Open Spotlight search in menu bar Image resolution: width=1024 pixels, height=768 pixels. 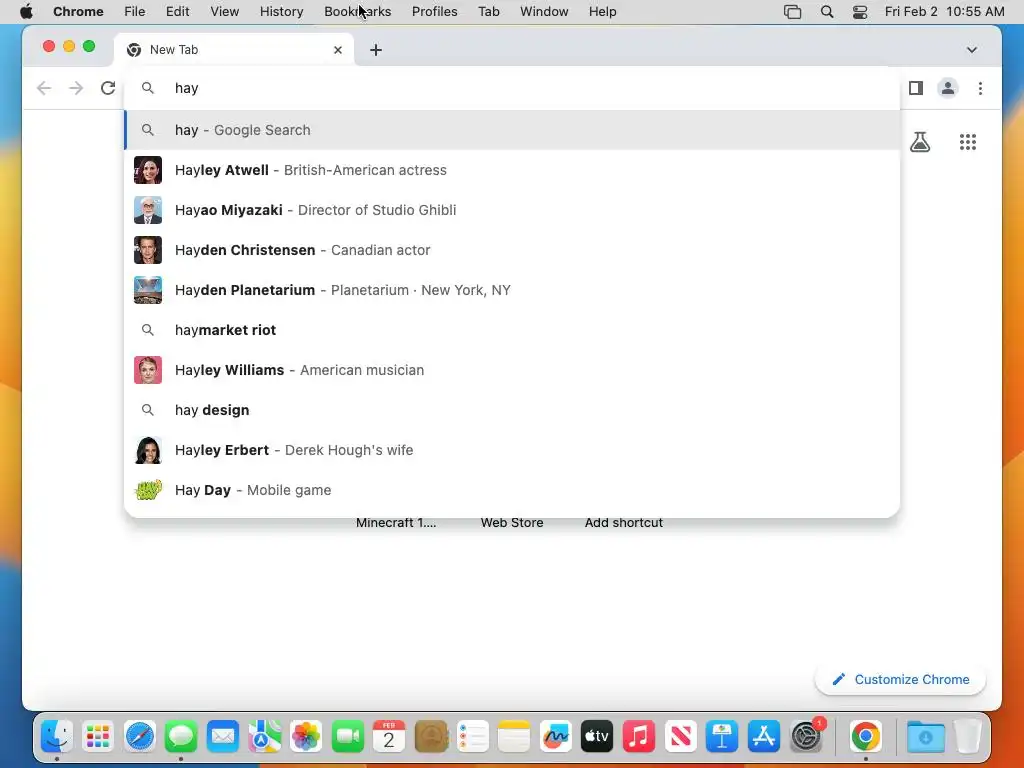coord(827,12)
